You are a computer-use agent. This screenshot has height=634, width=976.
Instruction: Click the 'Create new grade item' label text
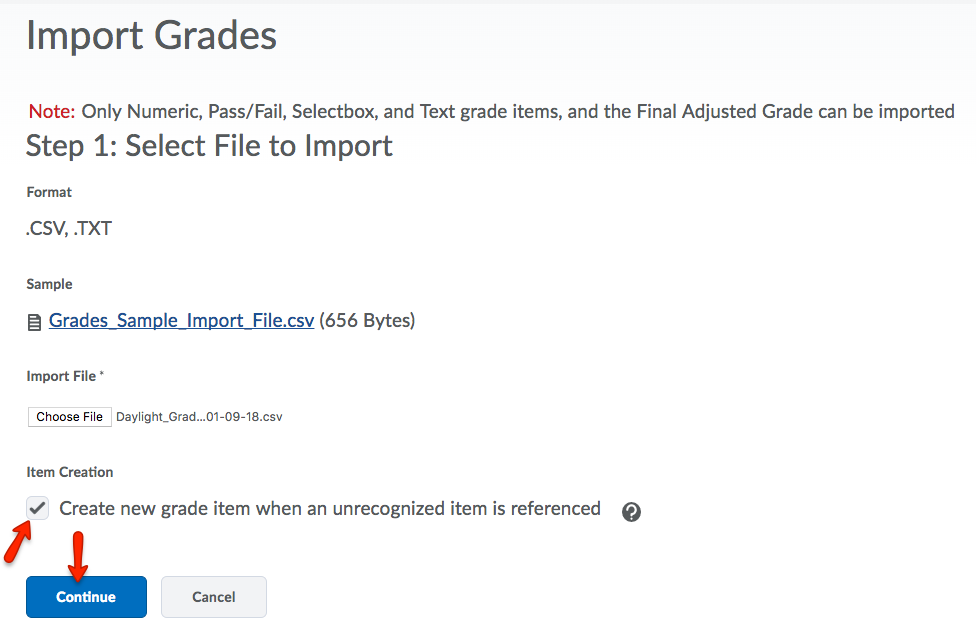click(330, 508)
